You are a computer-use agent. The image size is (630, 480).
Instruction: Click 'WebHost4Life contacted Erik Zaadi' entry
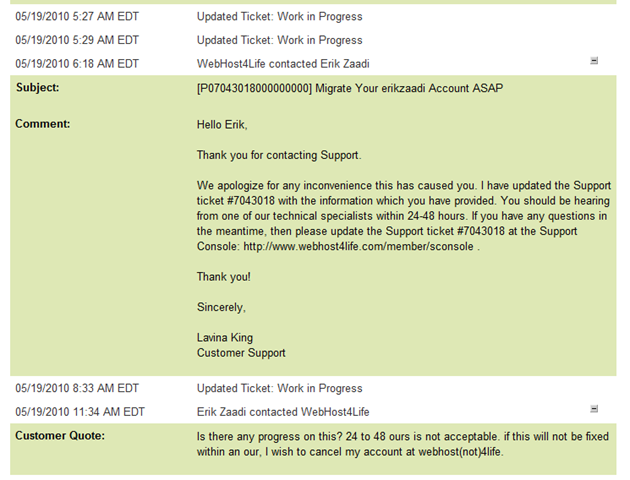(x=283, y=64)
